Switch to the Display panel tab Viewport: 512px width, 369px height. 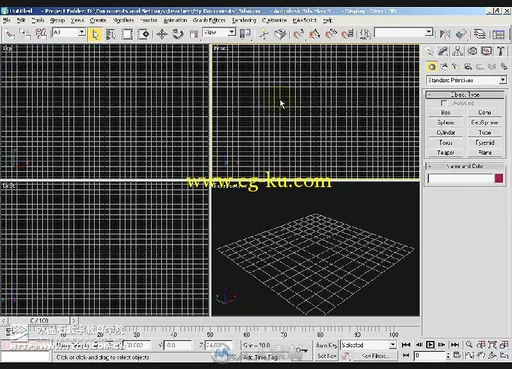487,51
